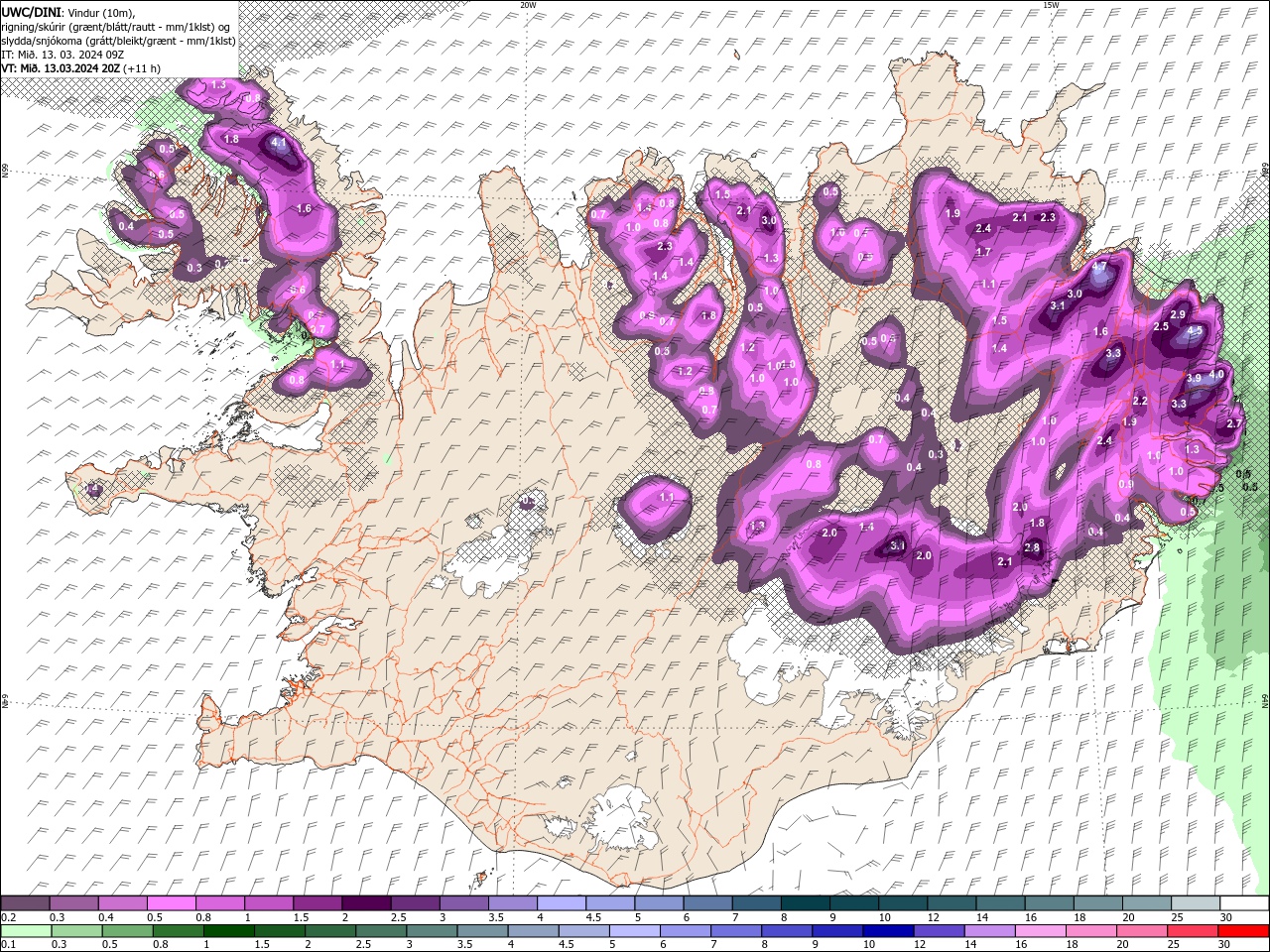Click the palest green swatch between 0.1 and 0.3

pyautogui.click(x=25, y=930)
